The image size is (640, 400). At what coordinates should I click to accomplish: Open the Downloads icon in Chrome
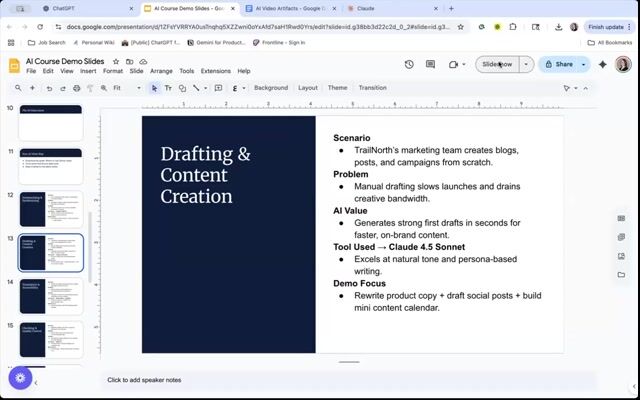click(x=558, y=27)
